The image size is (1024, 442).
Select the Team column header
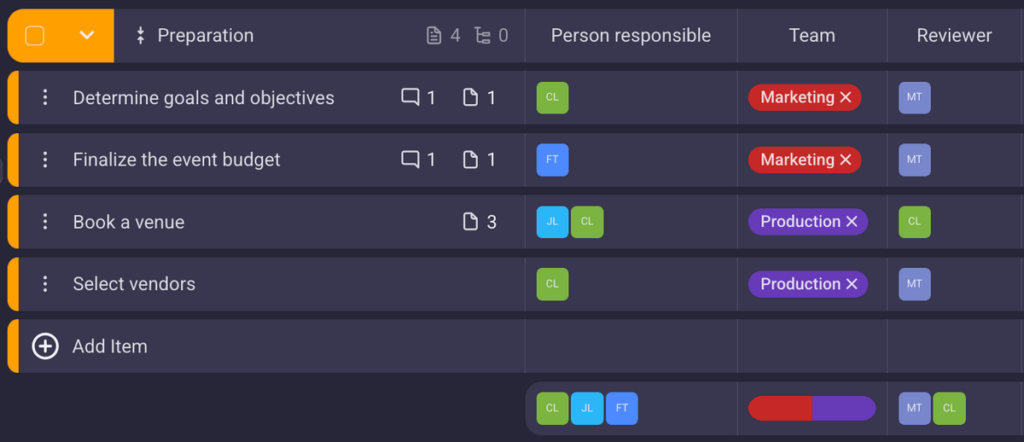pos(812,36)
